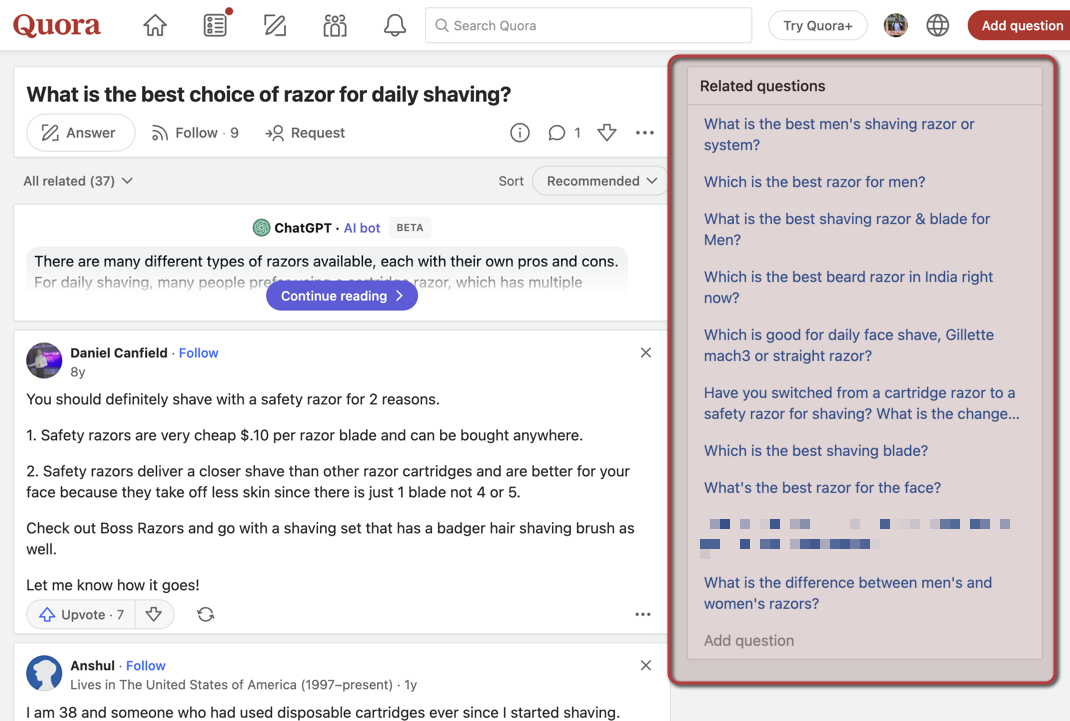Click the Answer pencil icon in the navbar
Screen dimensions: 1070x721
click(275, 25)
